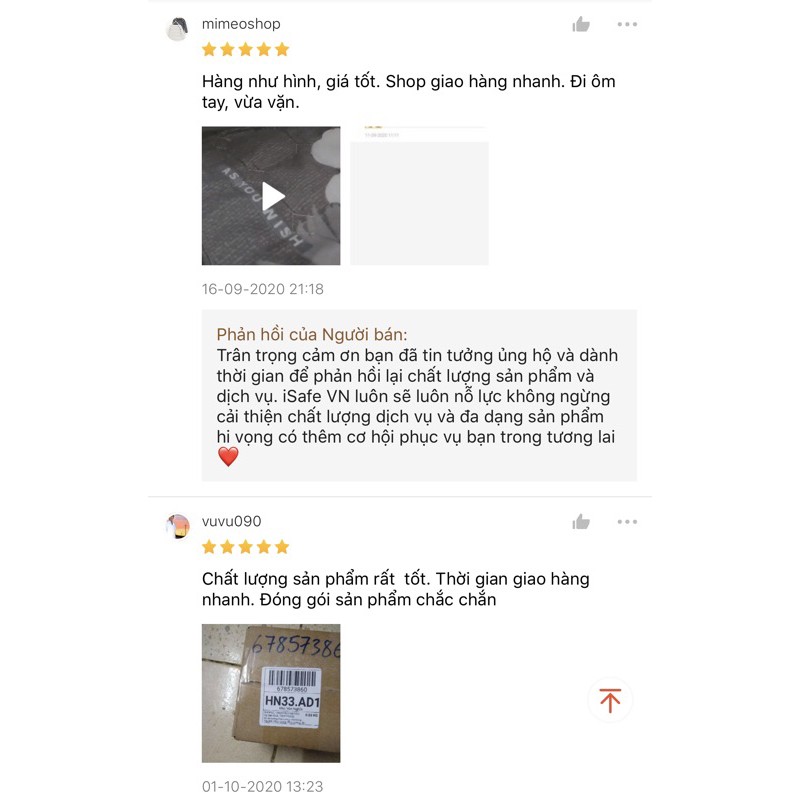
Task: Open more options for vuvu090's review
Action: 627,521
